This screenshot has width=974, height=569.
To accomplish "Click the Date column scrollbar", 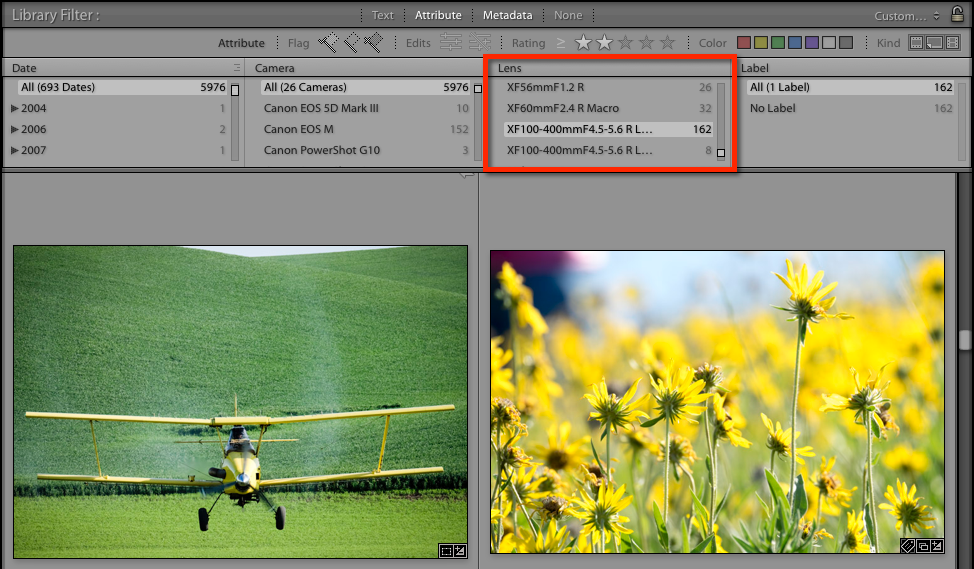I will point(235,121).
